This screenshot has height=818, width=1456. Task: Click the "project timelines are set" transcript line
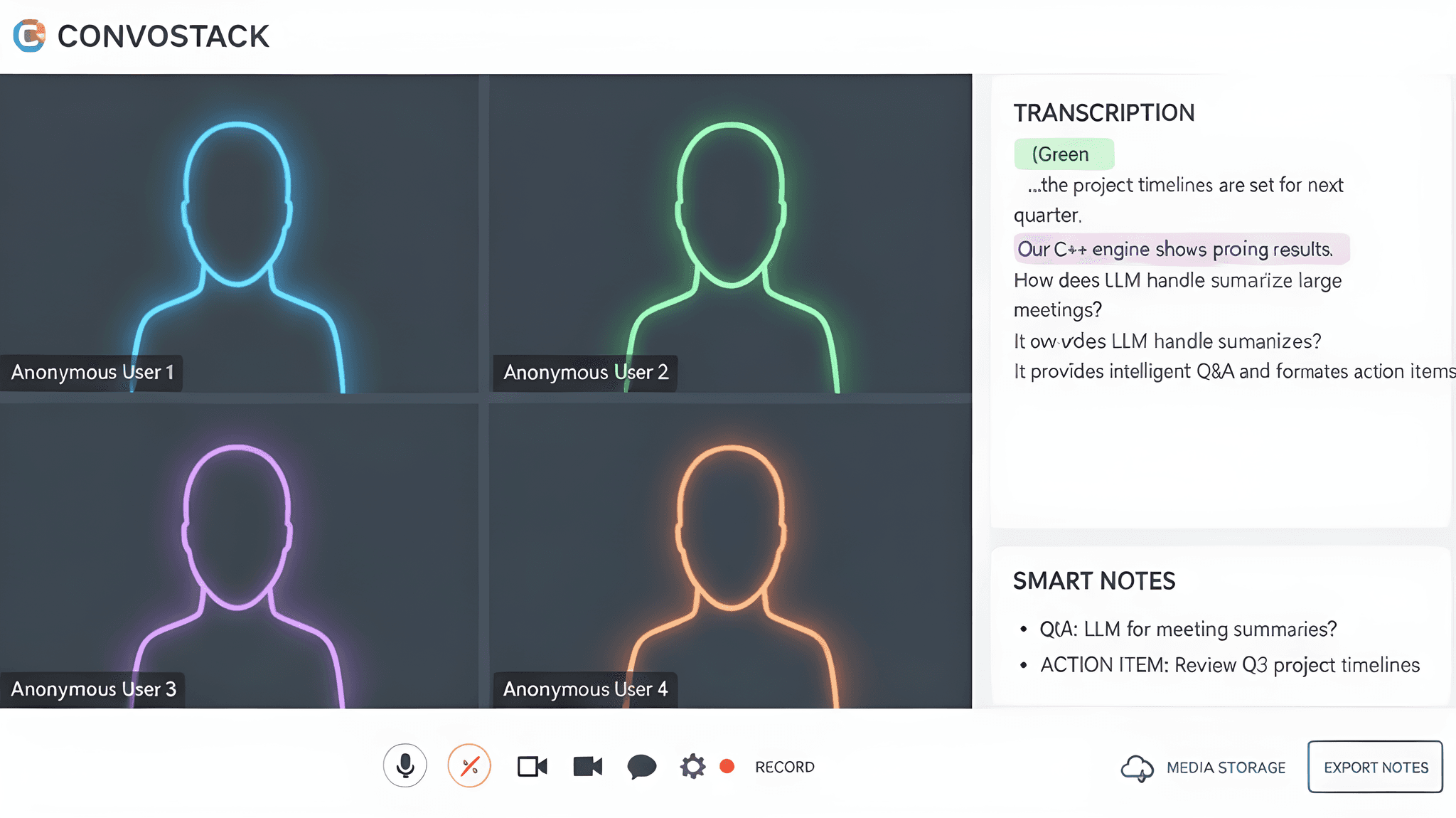(x=1178, y=200)
